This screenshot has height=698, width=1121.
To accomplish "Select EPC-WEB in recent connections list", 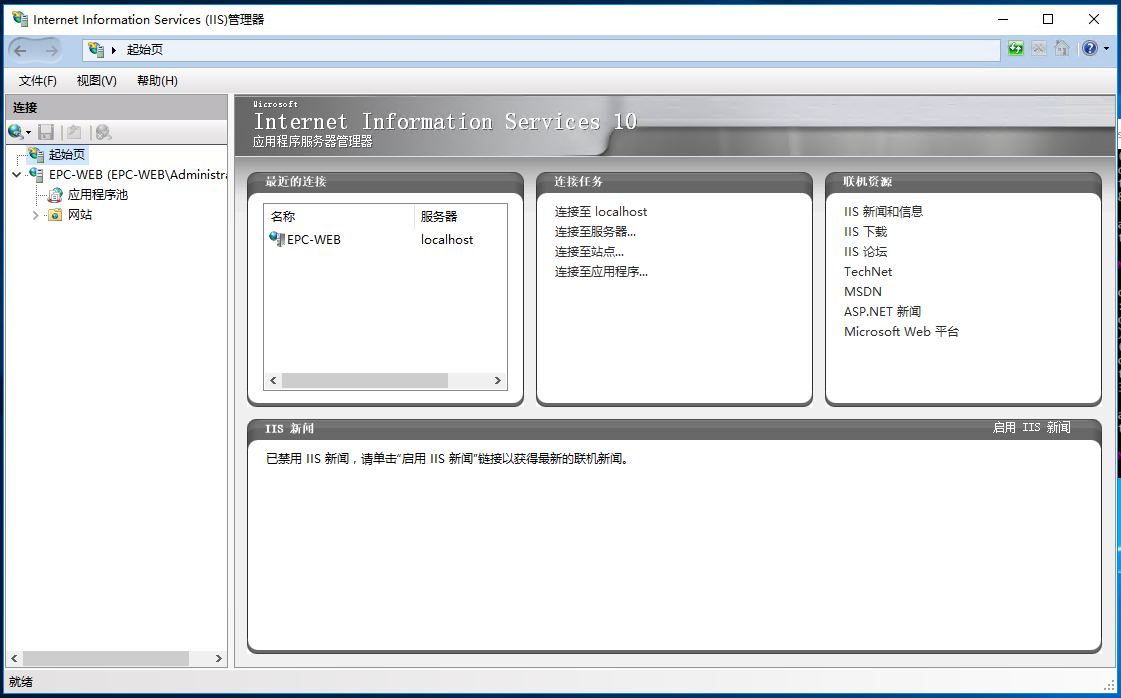I will click(x=314, y=240).
